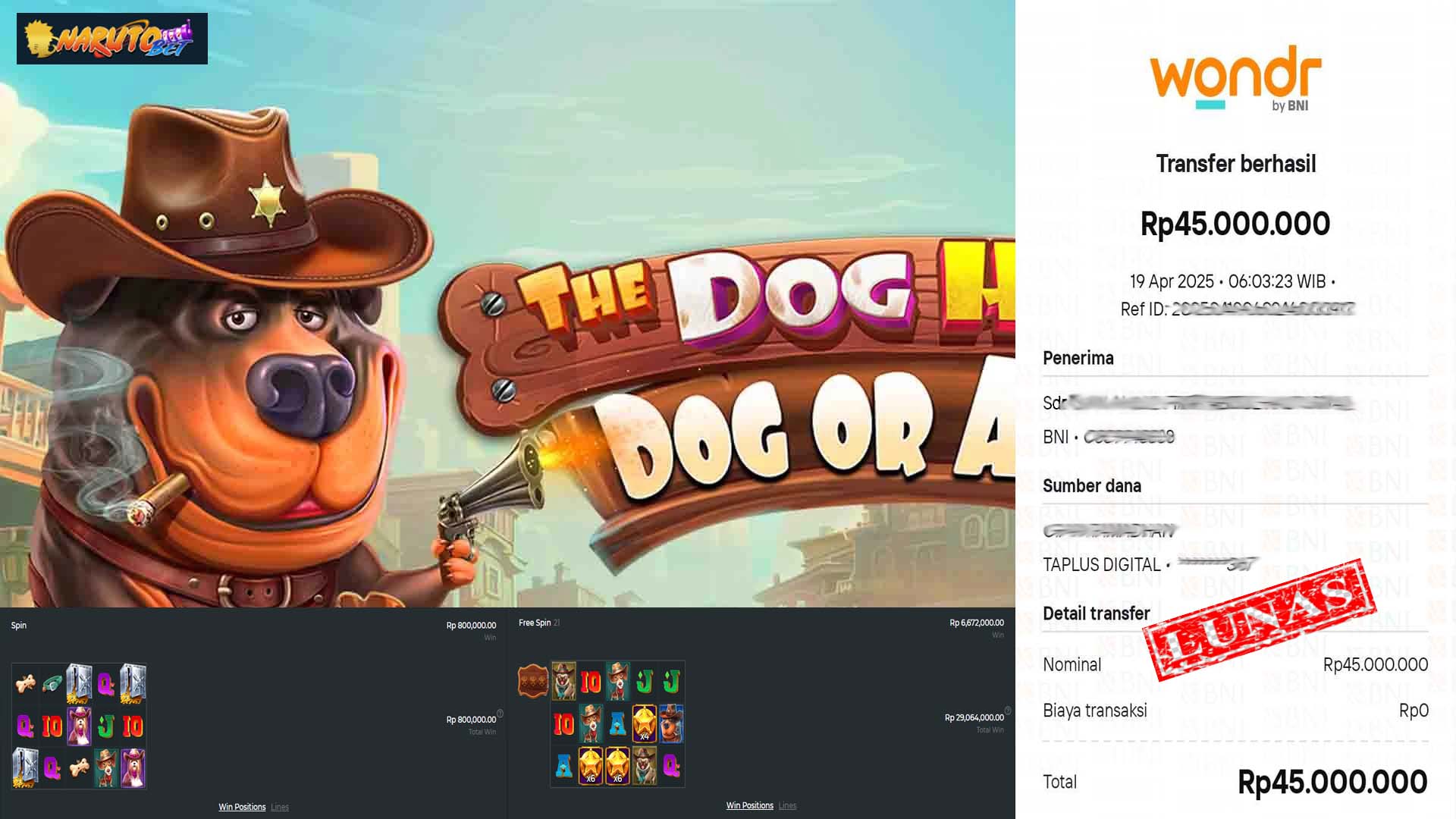The image size is (1456, 819).
Task: Click the 'Total' row label on receipt
Action: tap(1059, 782)
